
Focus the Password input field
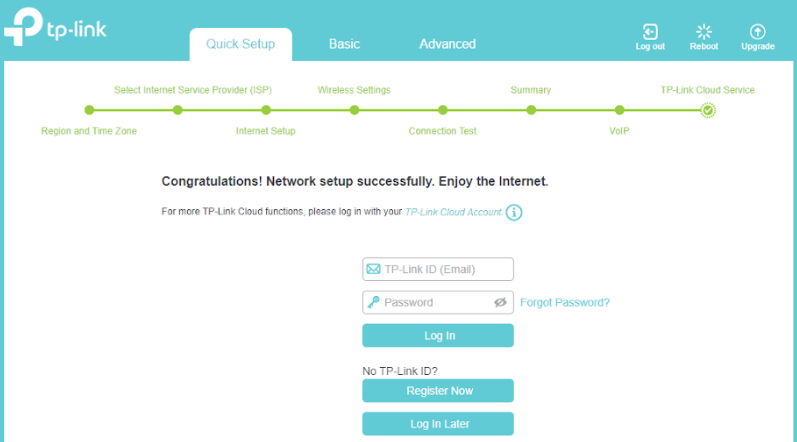[438, 302]
